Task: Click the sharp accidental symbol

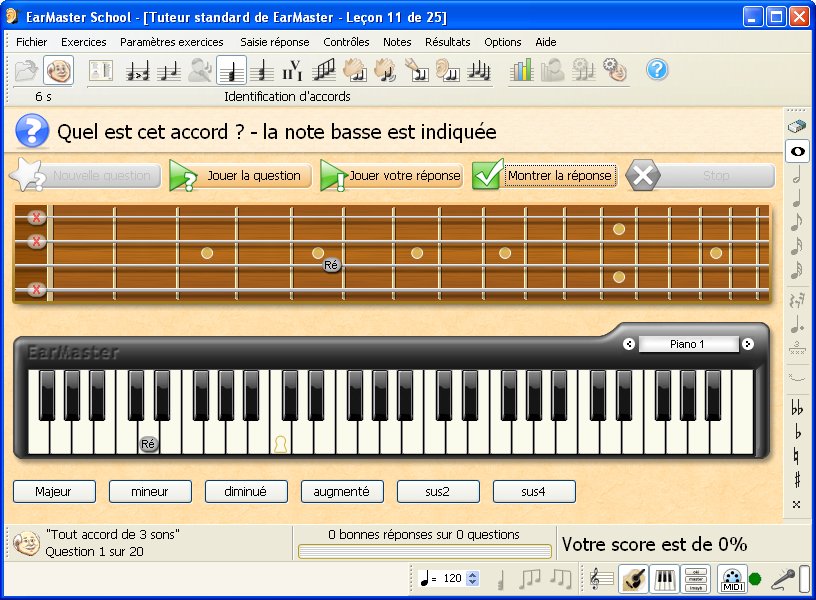Action: 797,480
